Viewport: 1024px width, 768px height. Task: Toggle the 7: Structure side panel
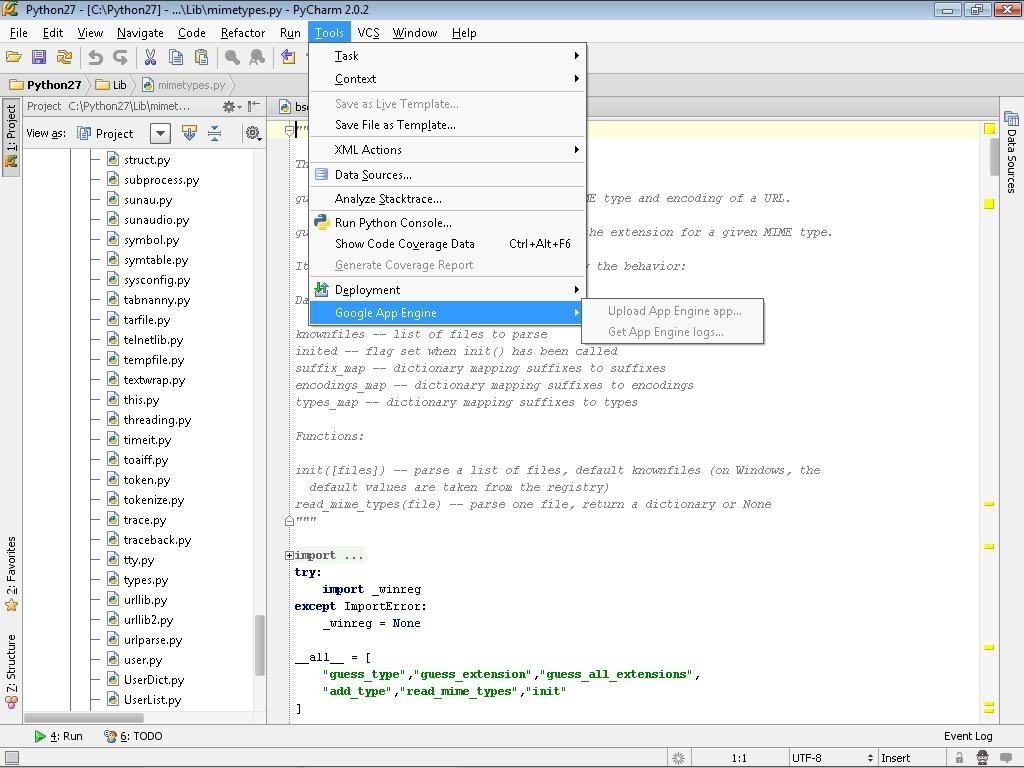[x=11, y=671]
